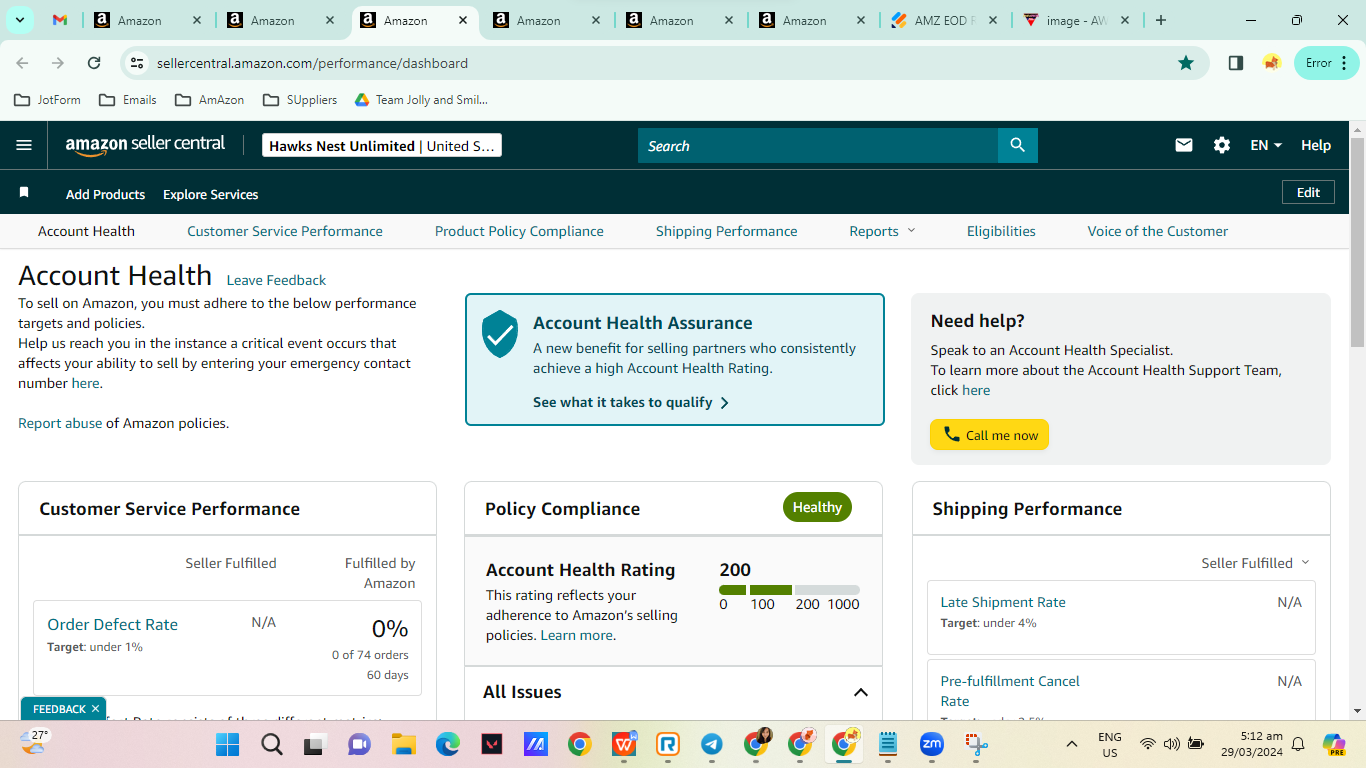Open the Hawks Nest Unlimited store selector
This screenshot has height=768, width=1366.
click(x=382, y=145)
